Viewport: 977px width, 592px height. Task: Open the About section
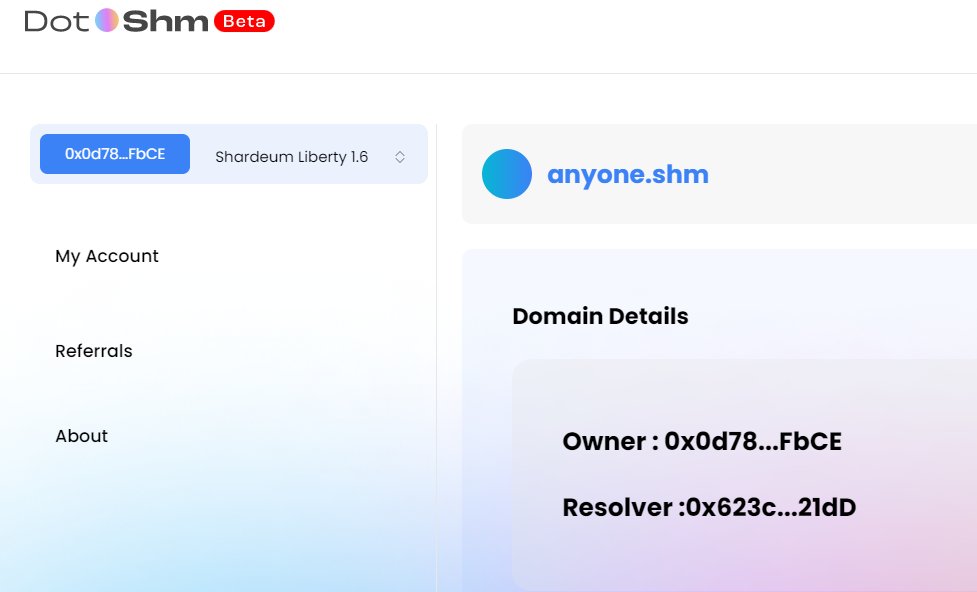tap(82, 436)
